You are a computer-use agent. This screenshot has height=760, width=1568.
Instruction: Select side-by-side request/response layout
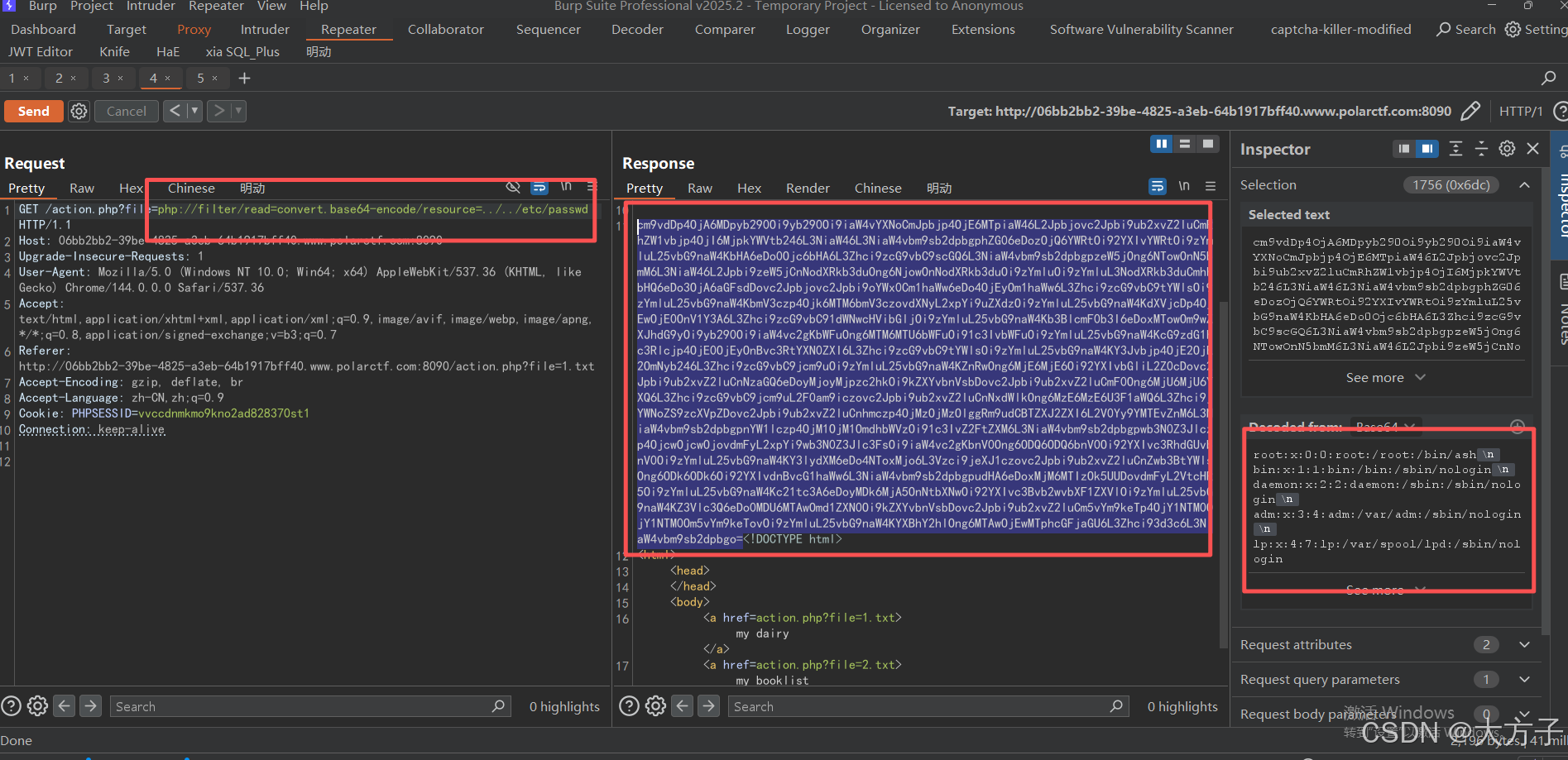[1162, 144]
